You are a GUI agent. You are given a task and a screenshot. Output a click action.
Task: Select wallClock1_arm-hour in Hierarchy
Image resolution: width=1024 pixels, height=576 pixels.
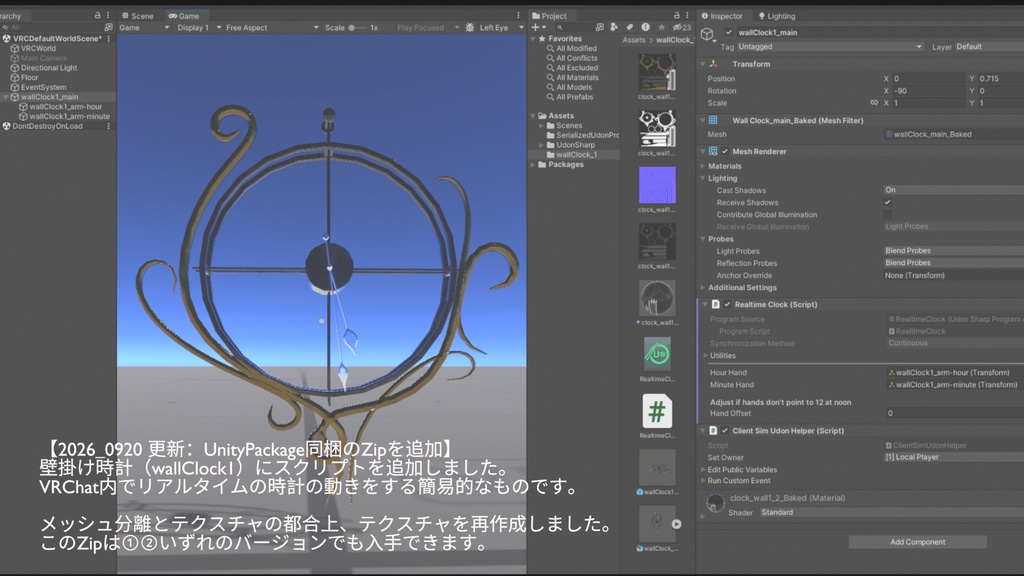click(x=65, y=106)
